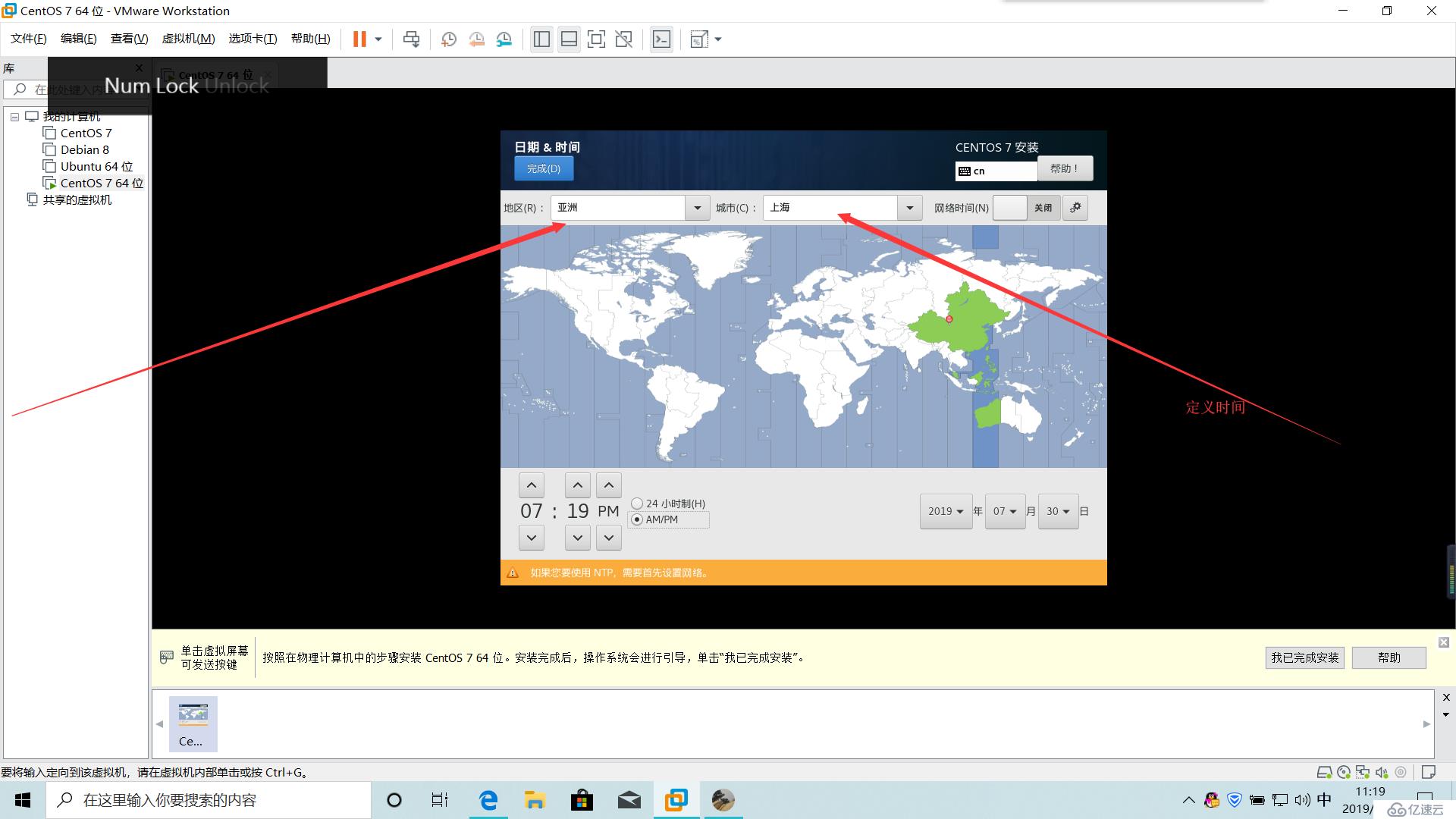Open the 文件(F) menu
This screenshot has width=1456, height=819.
(x=28, y=39)
